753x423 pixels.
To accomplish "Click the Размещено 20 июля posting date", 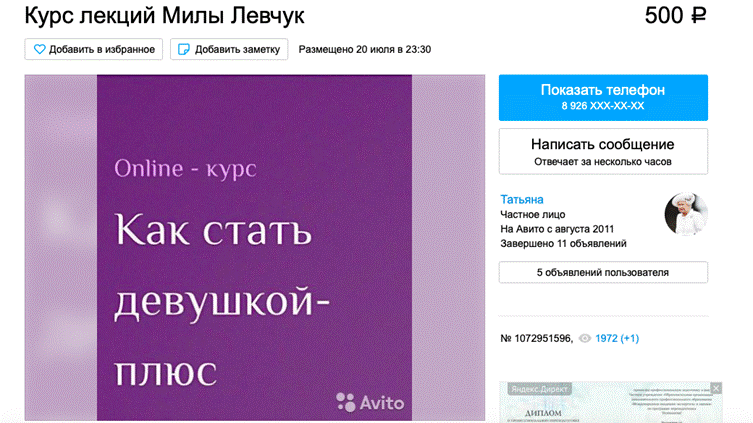I will pos(365,49).
